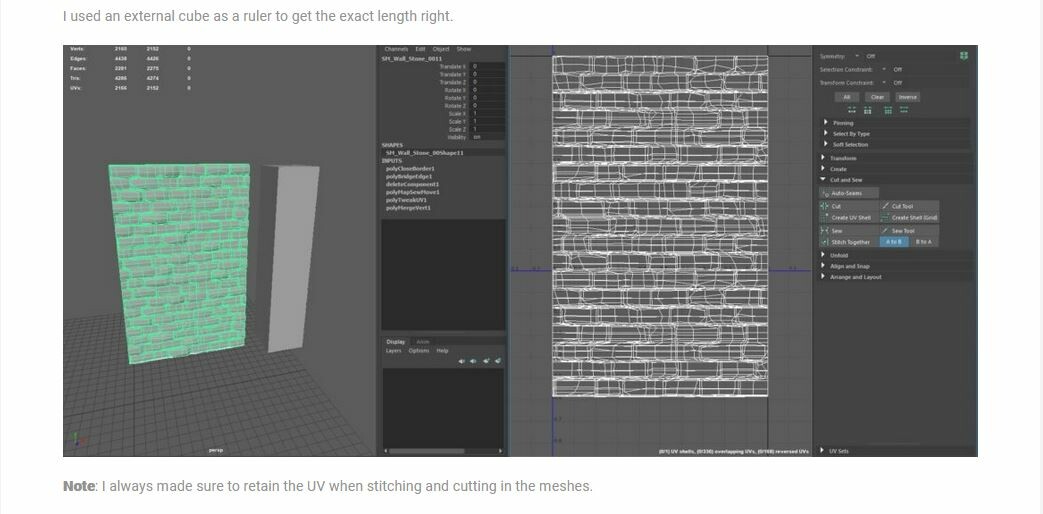1043x514 pixels.
Task: Select the polyTweakUV1 input node
Action: coord(406,199)
